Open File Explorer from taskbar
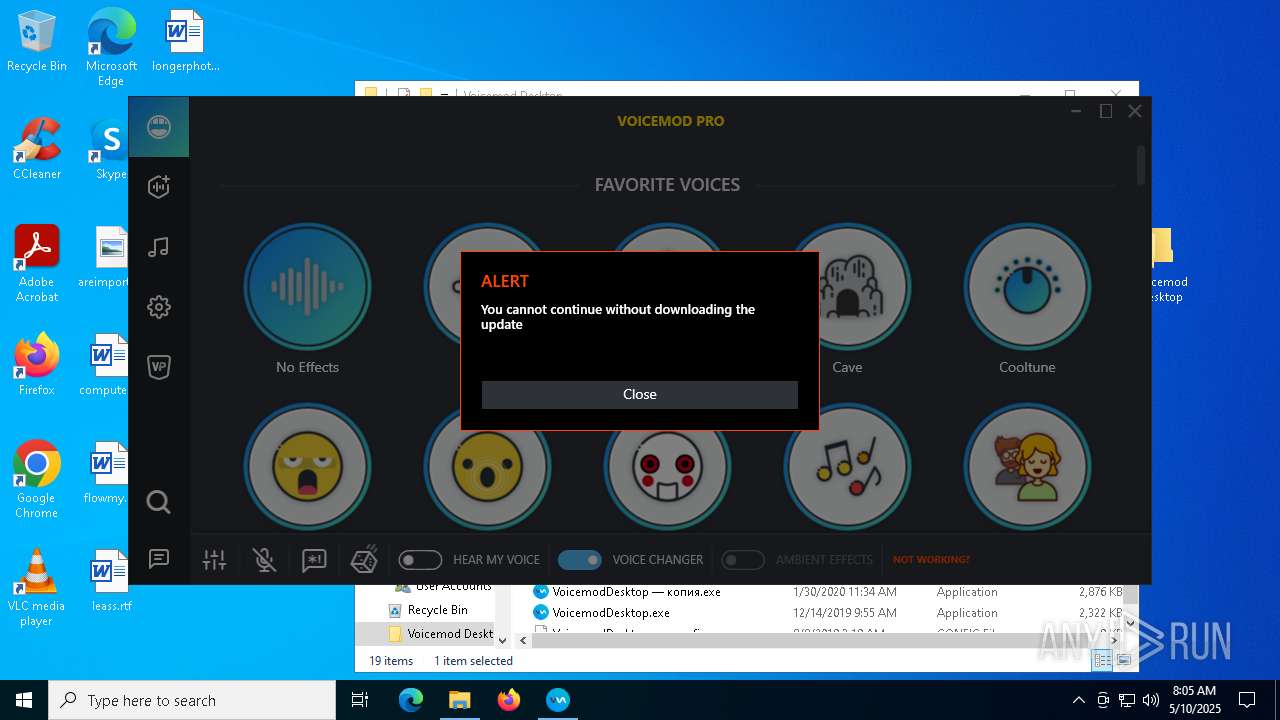 [459, 700]
